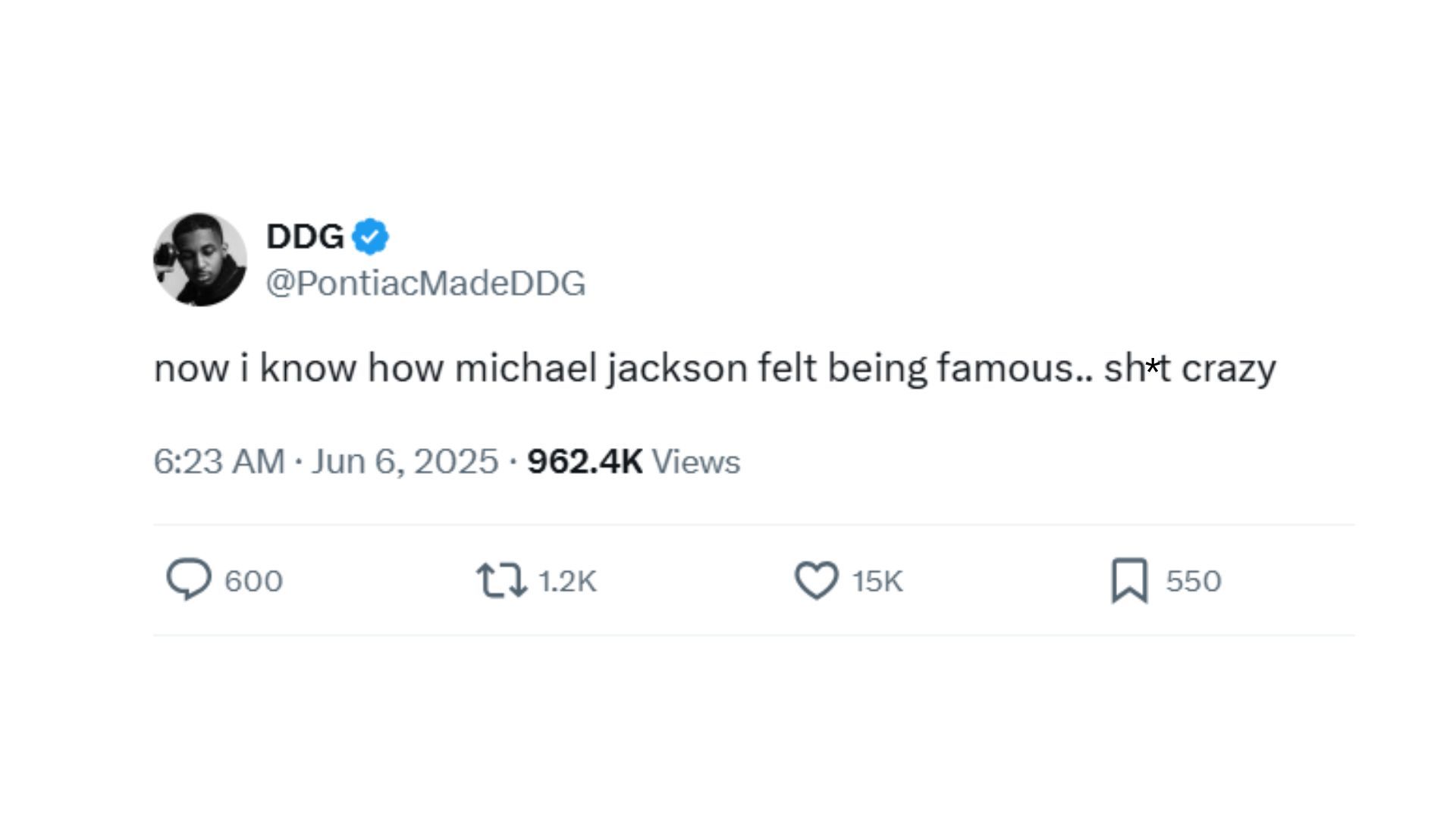Open the @PontiacMadeDDG handle link
Screen dimensions: 1456x819
[425, 283]
